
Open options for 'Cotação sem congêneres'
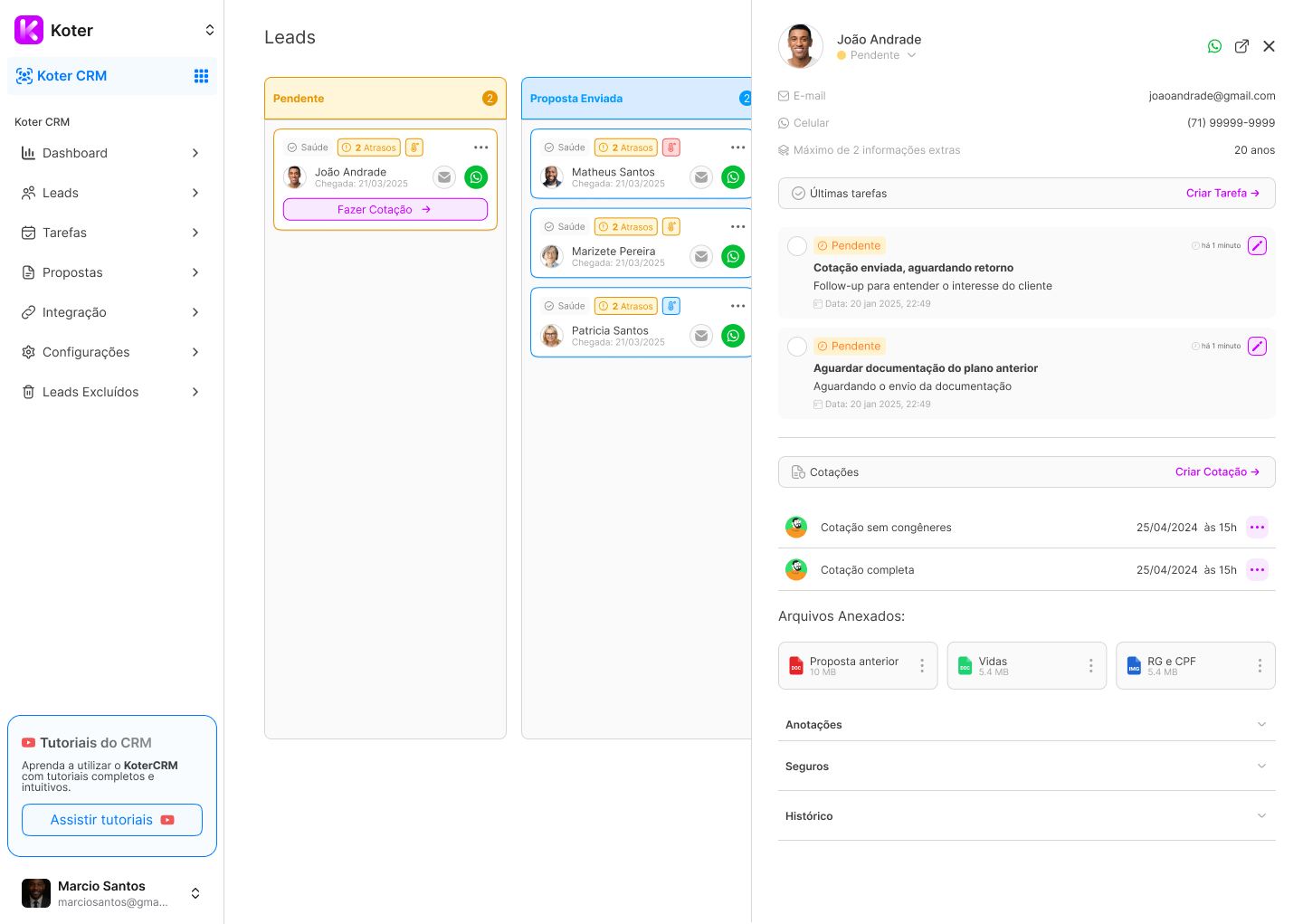(1257, 528)
